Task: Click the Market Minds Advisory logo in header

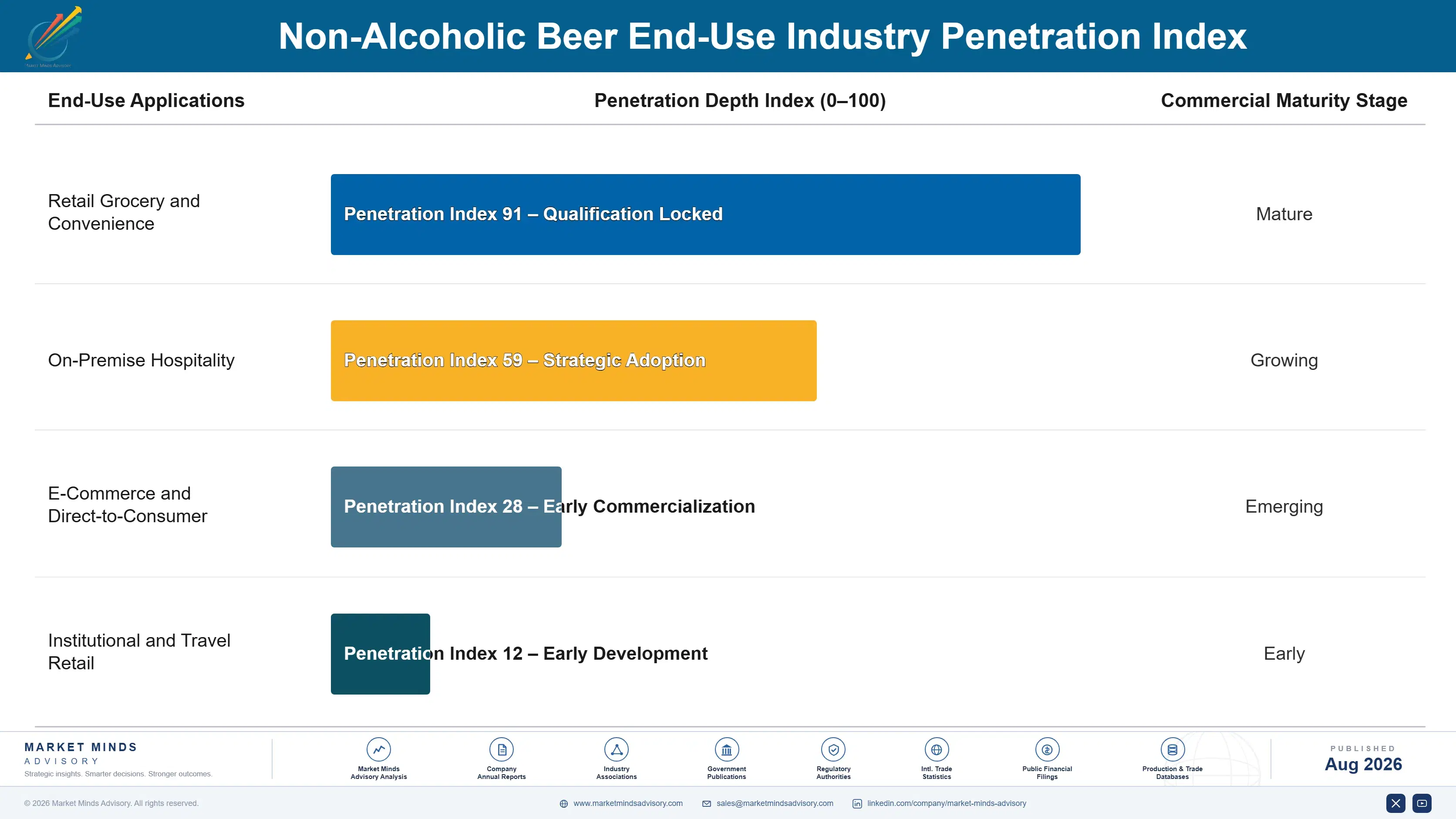Action: pos(54,37)
